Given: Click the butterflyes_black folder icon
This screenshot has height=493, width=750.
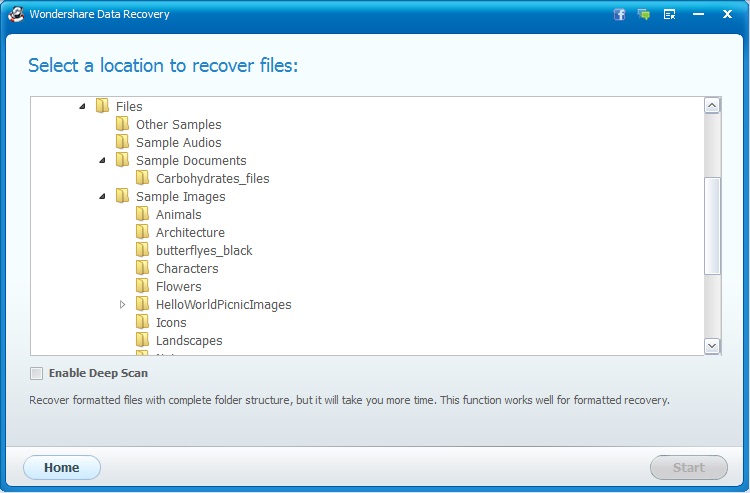Looking at the screenshot, I should click(x=143, y=250).
